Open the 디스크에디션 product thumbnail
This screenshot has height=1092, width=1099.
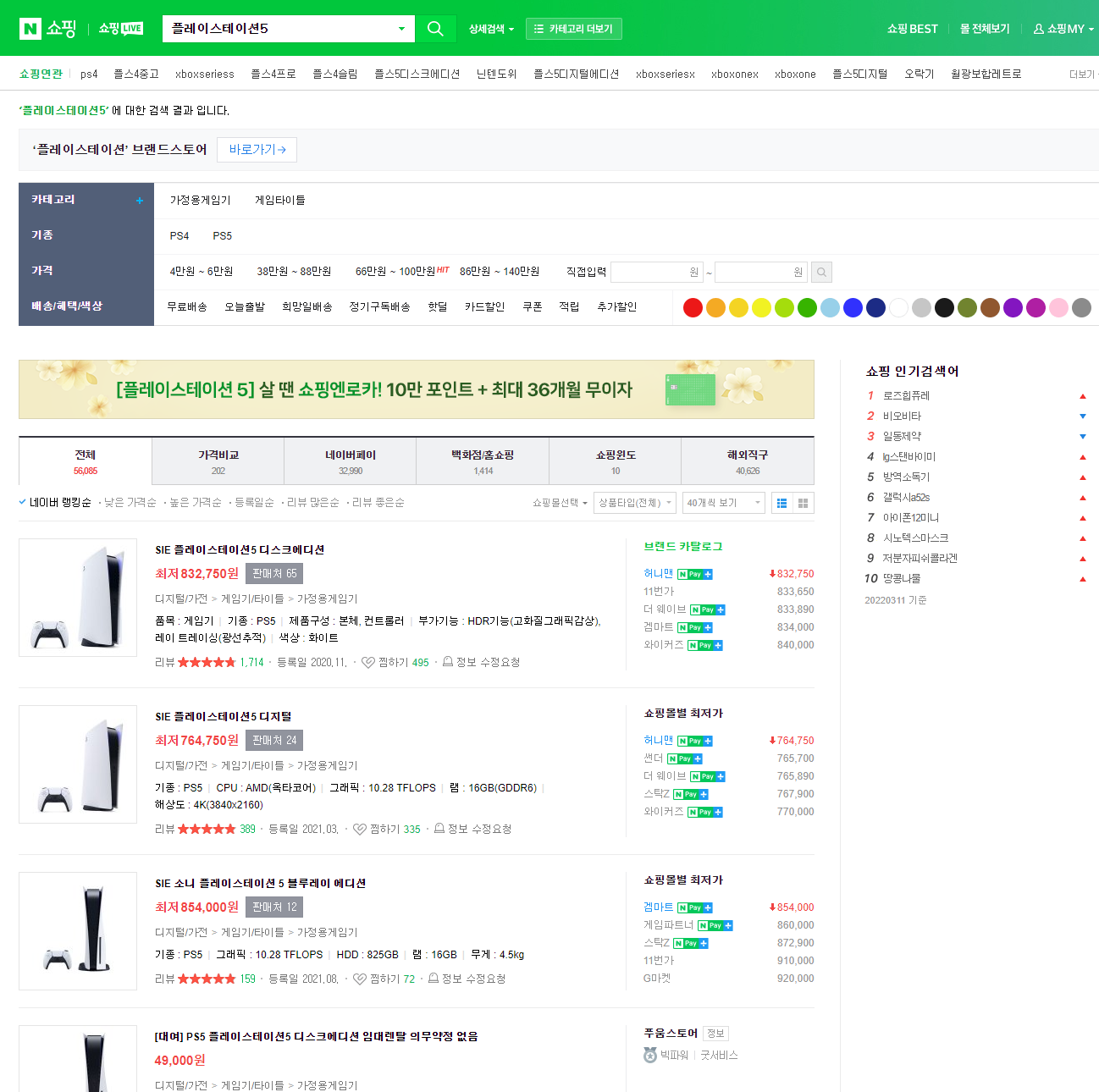78,598
